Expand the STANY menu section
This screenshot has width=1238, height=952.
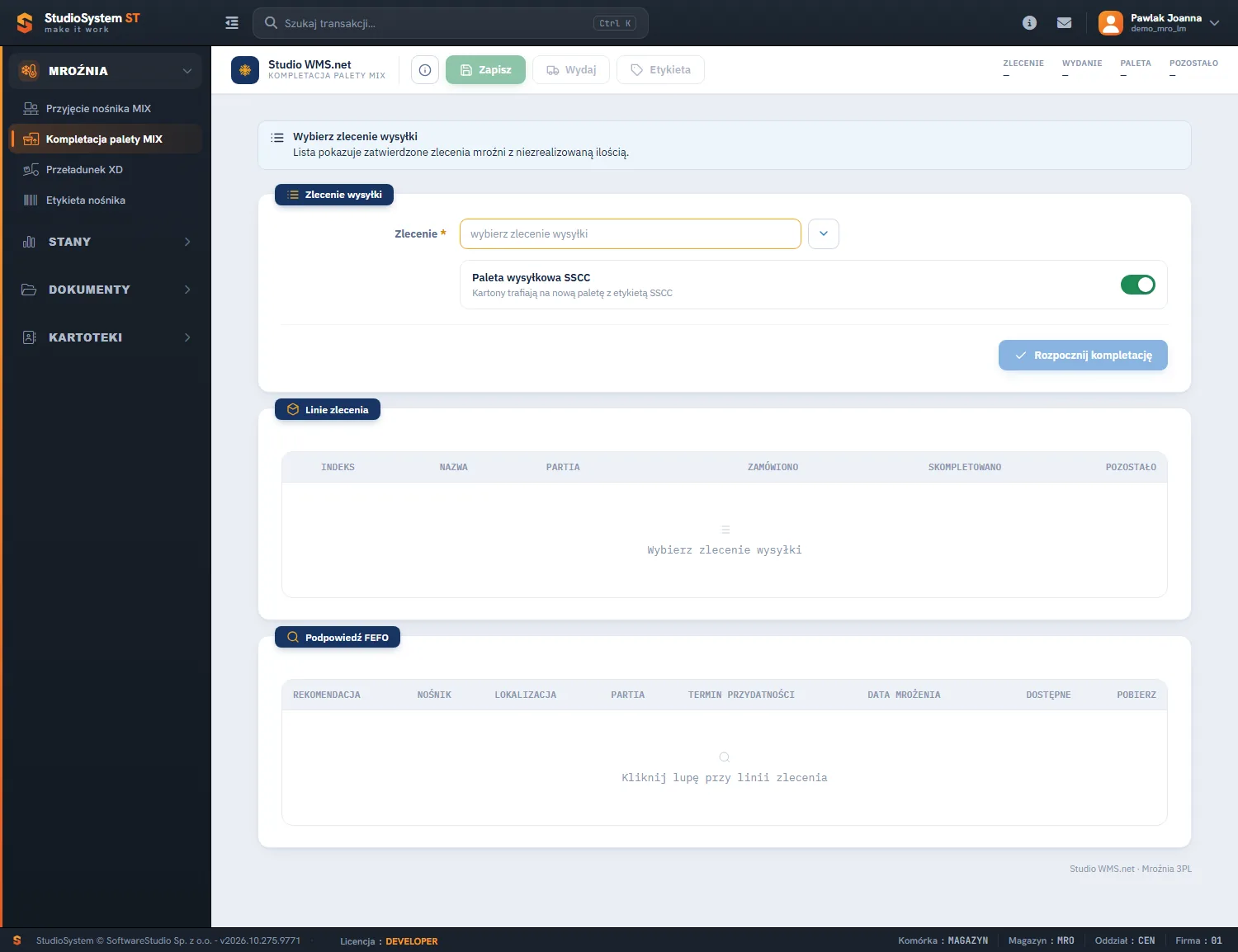[106, 242]
